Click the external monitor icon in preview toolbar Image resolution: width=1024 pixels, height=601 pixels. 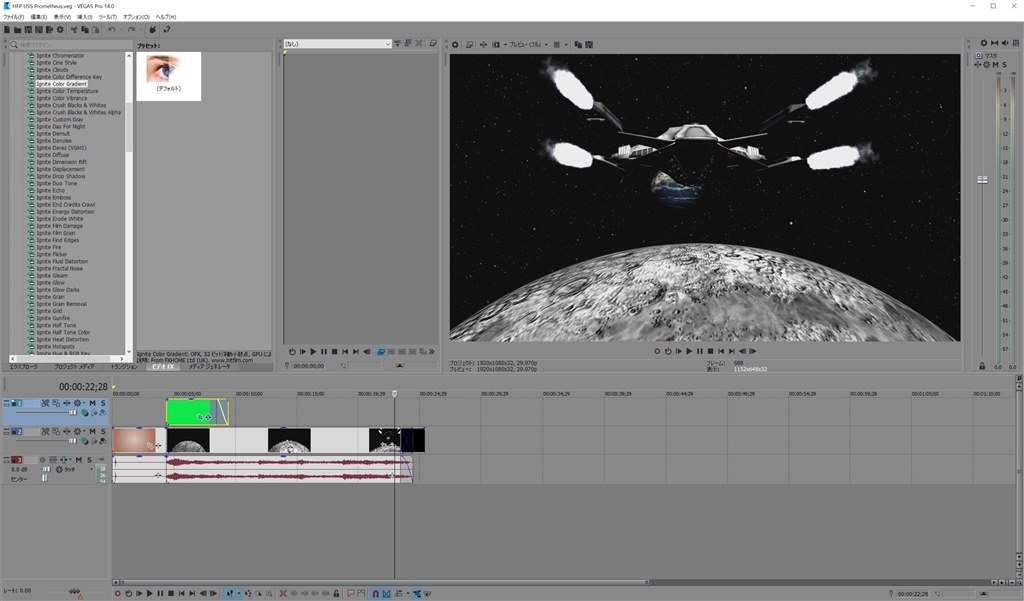470,44
